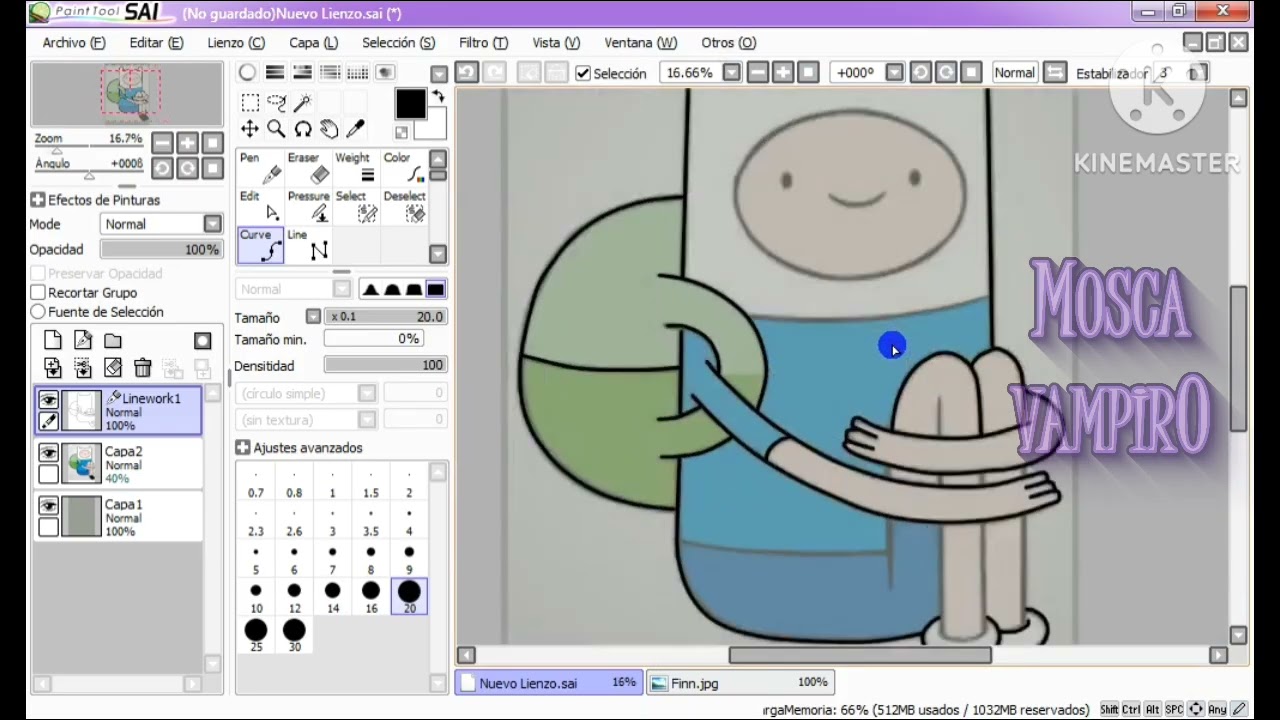1280x720 pixels.
Task: Choose the Deselect eraser tool
Action: click(404, 206)
